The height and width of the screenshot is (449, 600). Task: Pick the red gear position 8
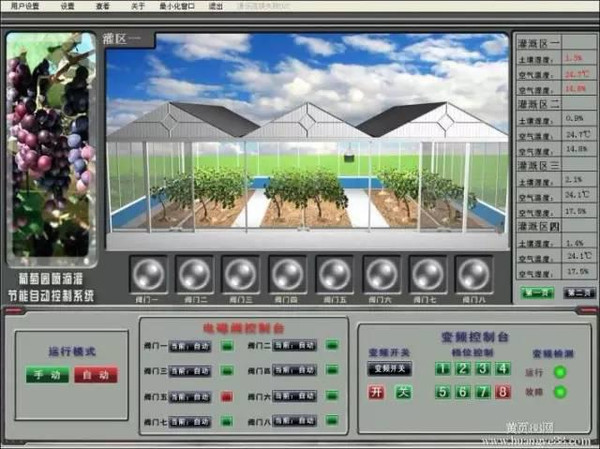coord(503,392)
